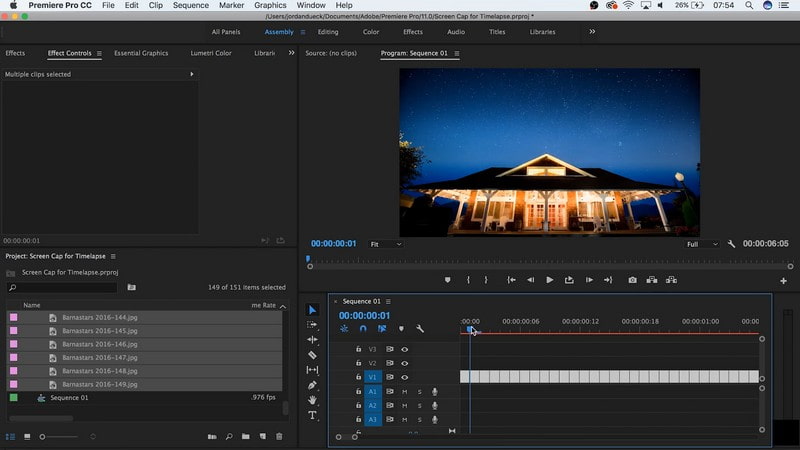The width and height of the screenshot is (800, 450).
Task: Open the Sequence menu in menu bar
Action: click(x=190, y=5)
